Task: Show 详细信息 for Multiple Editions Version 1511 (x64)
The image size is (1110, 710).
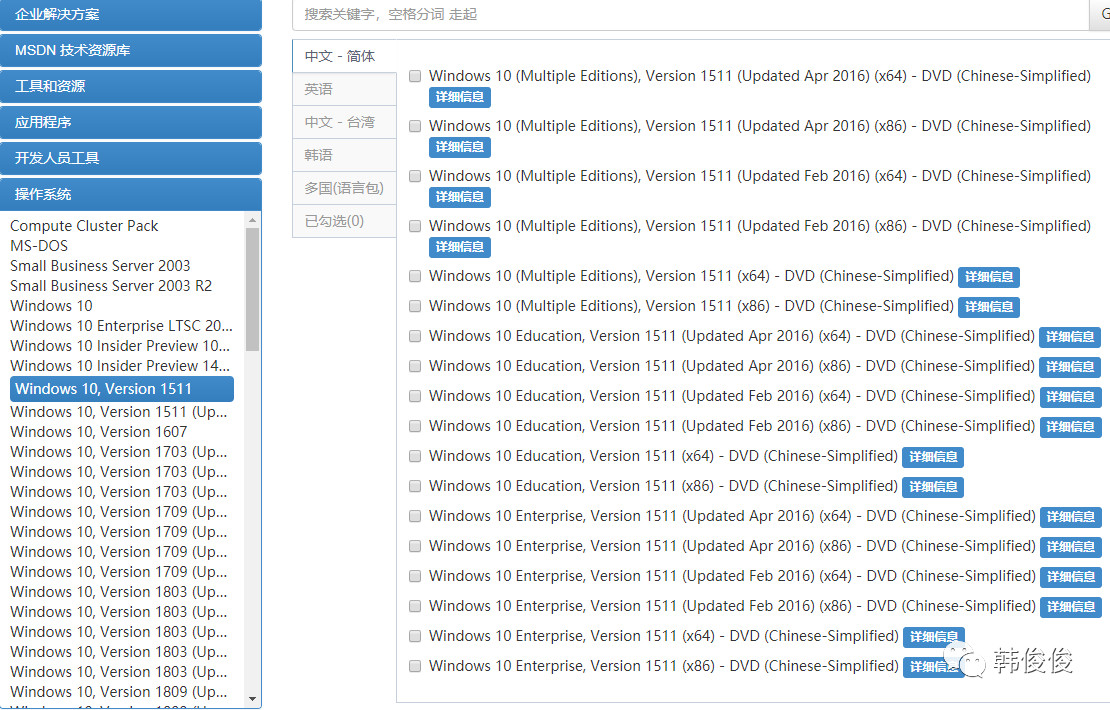Action: (x=988, y=277)
